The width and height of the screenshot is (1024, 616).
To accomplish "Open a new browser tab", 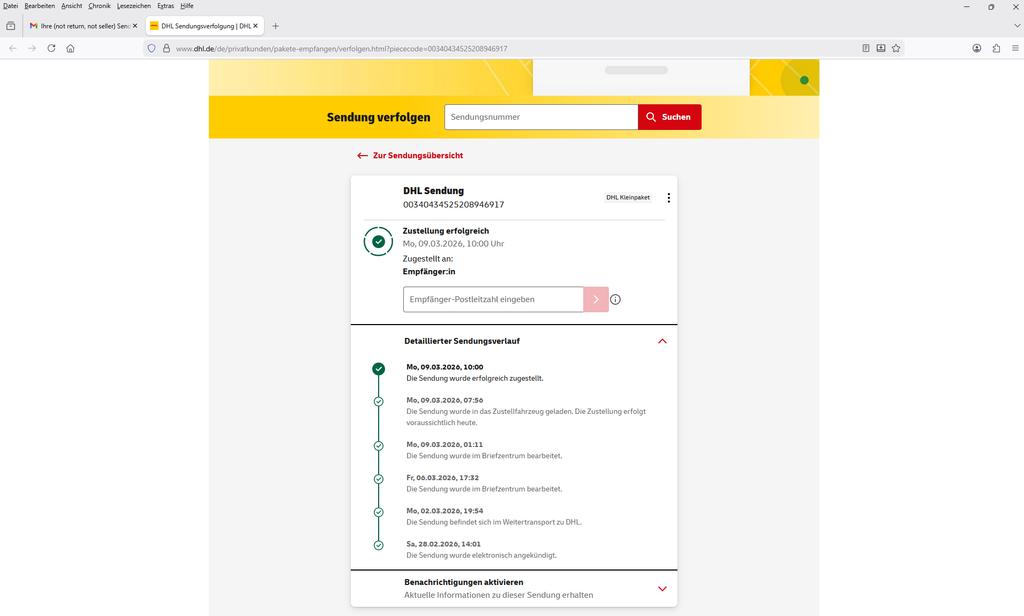I will [x=276, y=25].
